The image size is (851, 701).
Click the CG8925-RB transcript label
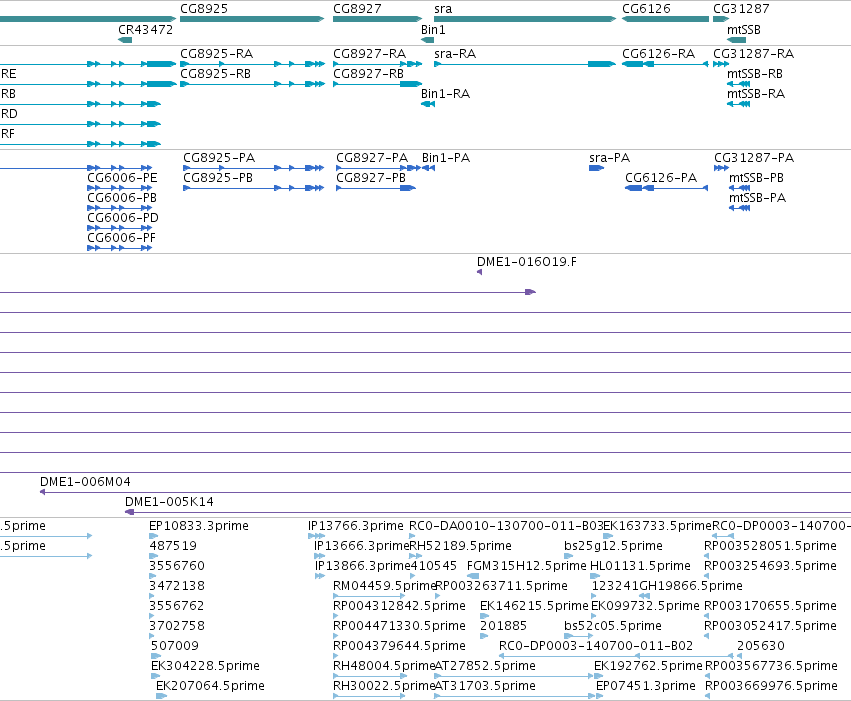tap(215, 74)
